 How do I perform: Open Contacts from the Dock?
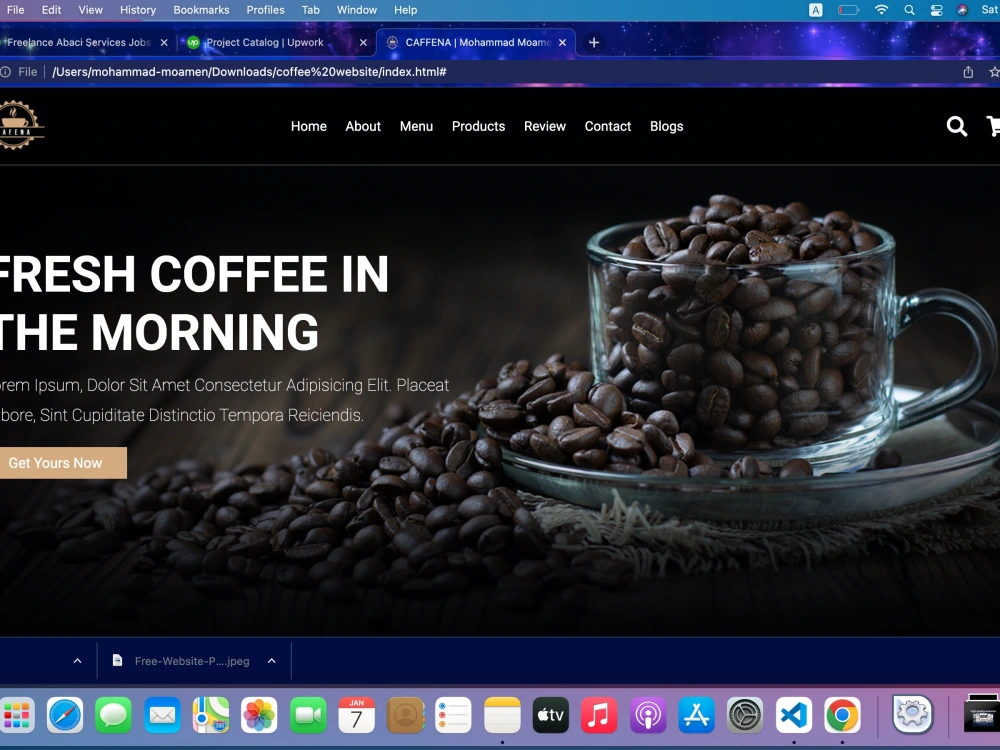(x=405, y=715)
